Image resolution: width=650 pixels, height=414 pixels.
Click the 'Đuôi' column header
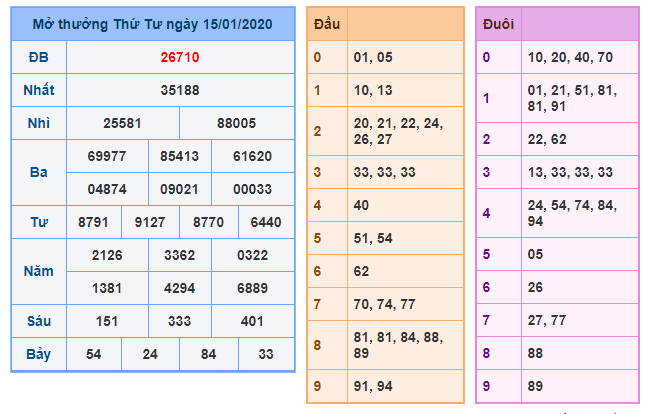pyautogui.click(x=498, y=23)
